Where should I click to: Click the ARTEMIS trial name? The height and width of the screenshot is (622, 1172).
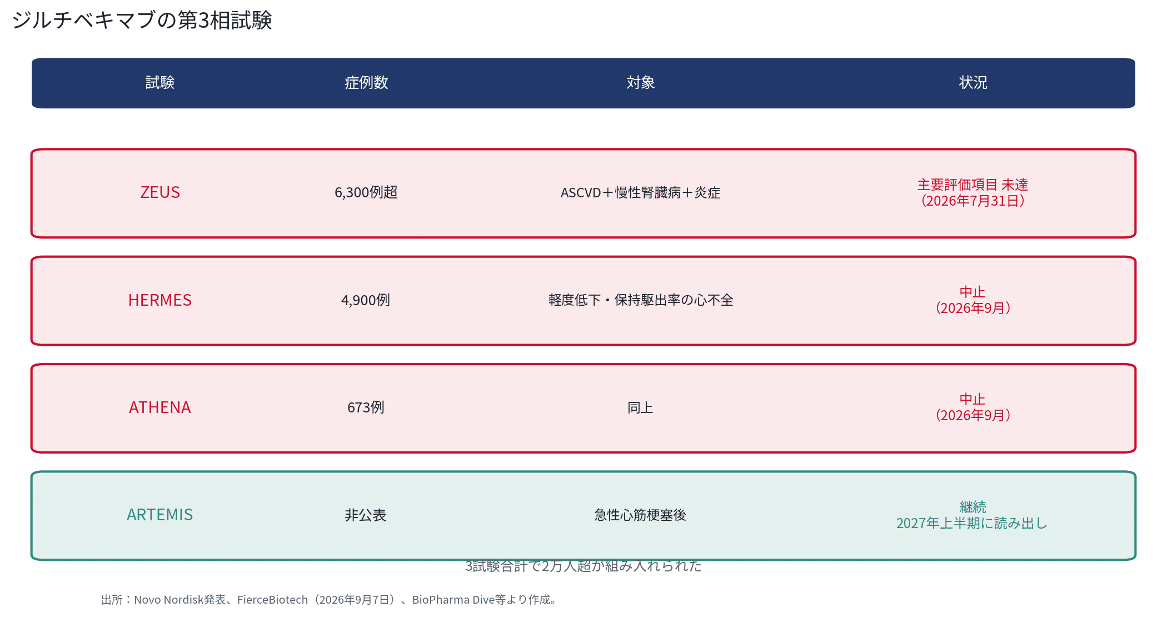point(160,515)
